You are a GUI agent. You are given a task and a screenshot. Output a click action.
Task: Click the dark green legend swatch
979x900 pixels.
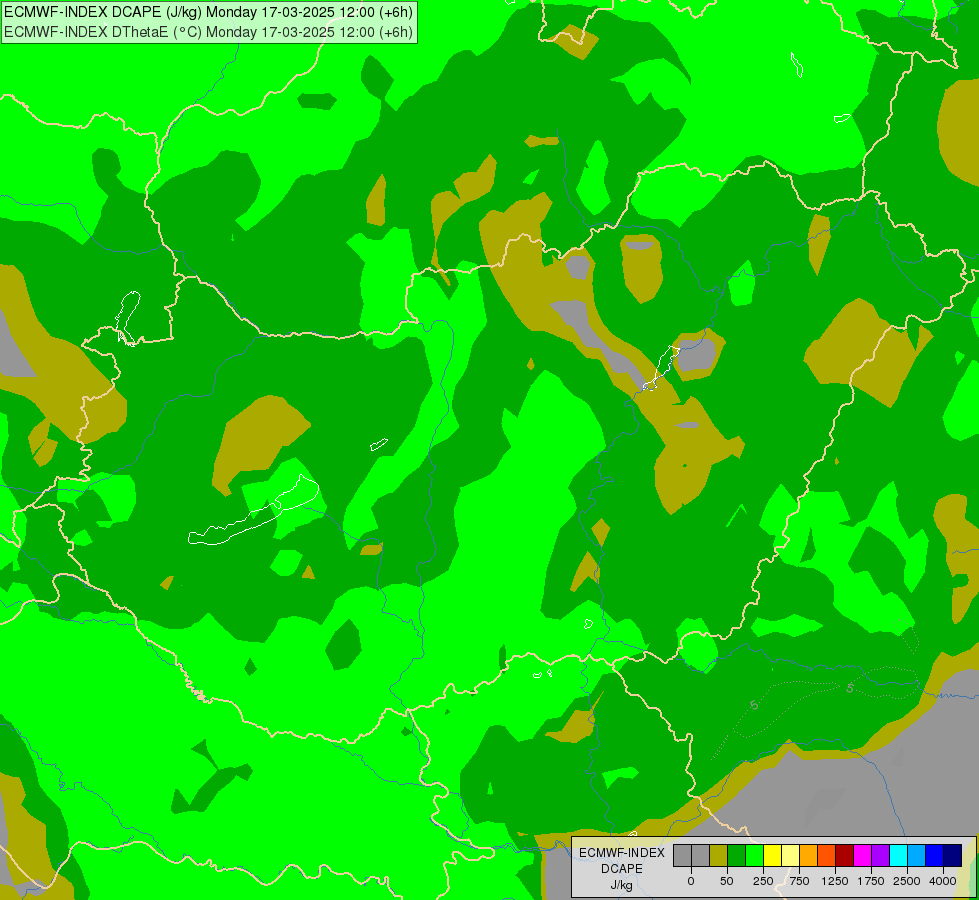[x=737, y=855]
